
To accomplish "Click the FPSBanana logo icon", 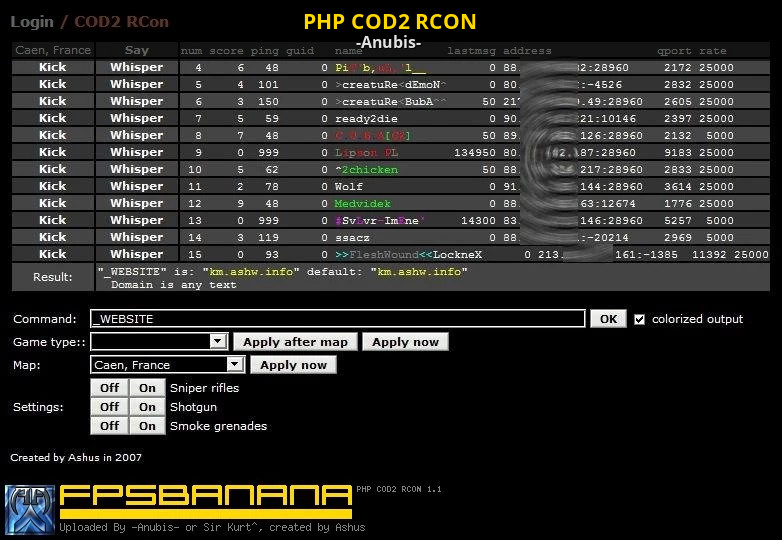I will (x=29, y=510).
